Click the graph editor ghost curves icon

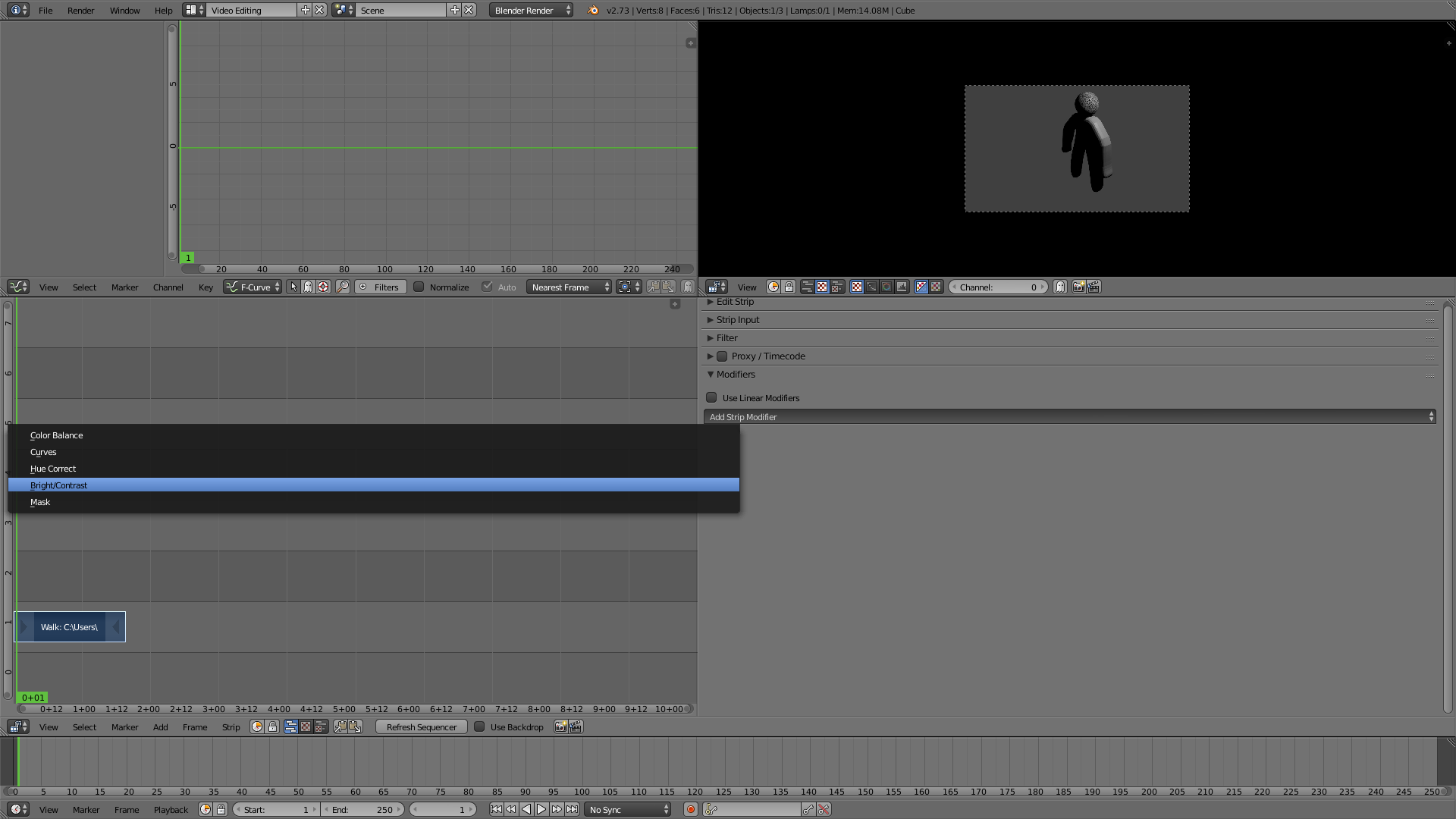688,287
